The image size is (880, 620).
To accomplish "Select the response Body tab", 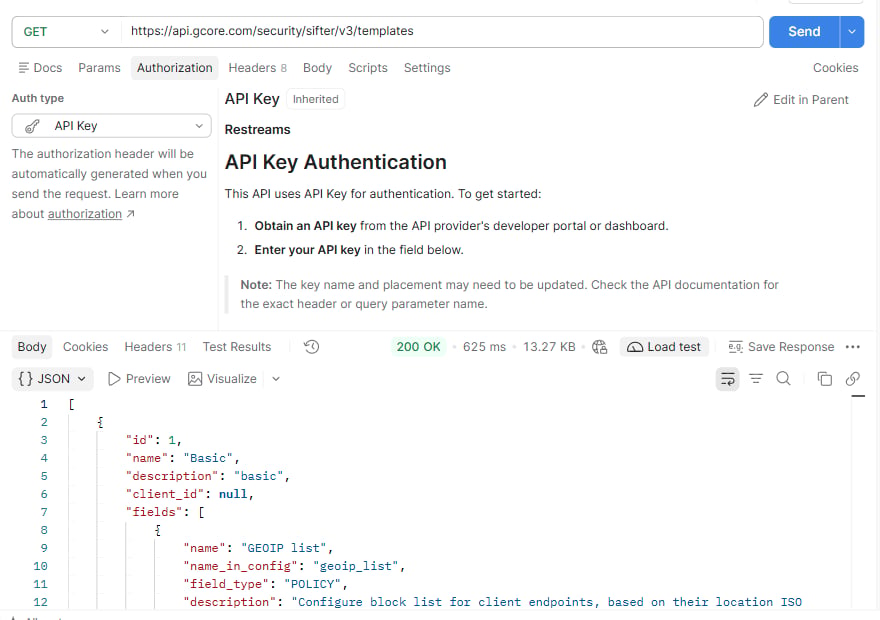I will point(32,347).
